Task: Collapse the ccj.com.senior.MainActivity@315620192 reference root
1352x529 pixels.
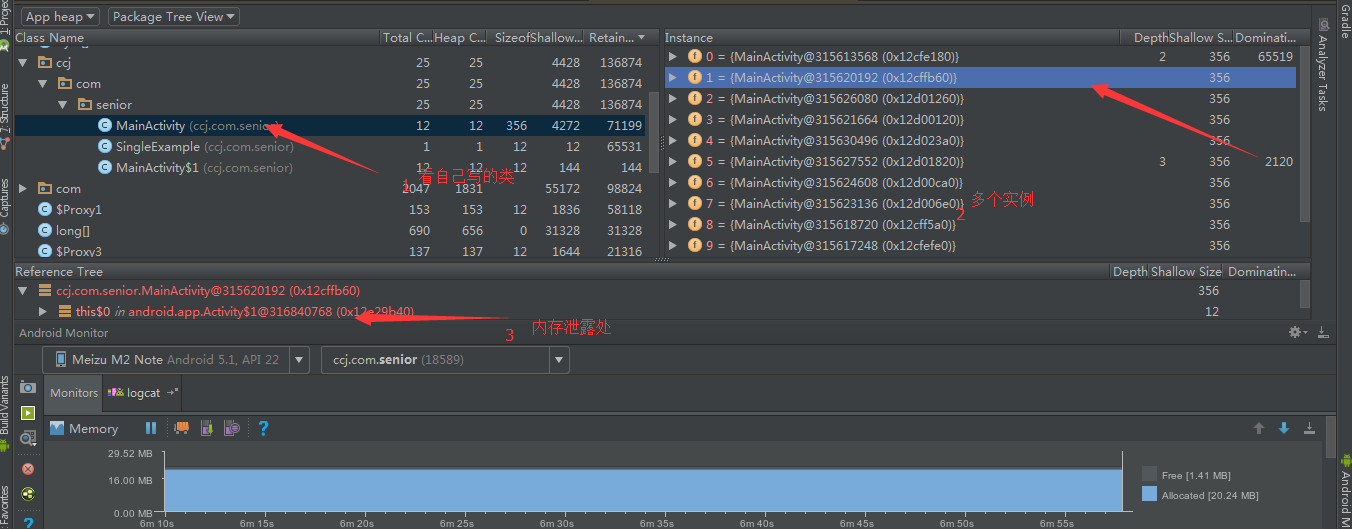Action: pos(22,290)
